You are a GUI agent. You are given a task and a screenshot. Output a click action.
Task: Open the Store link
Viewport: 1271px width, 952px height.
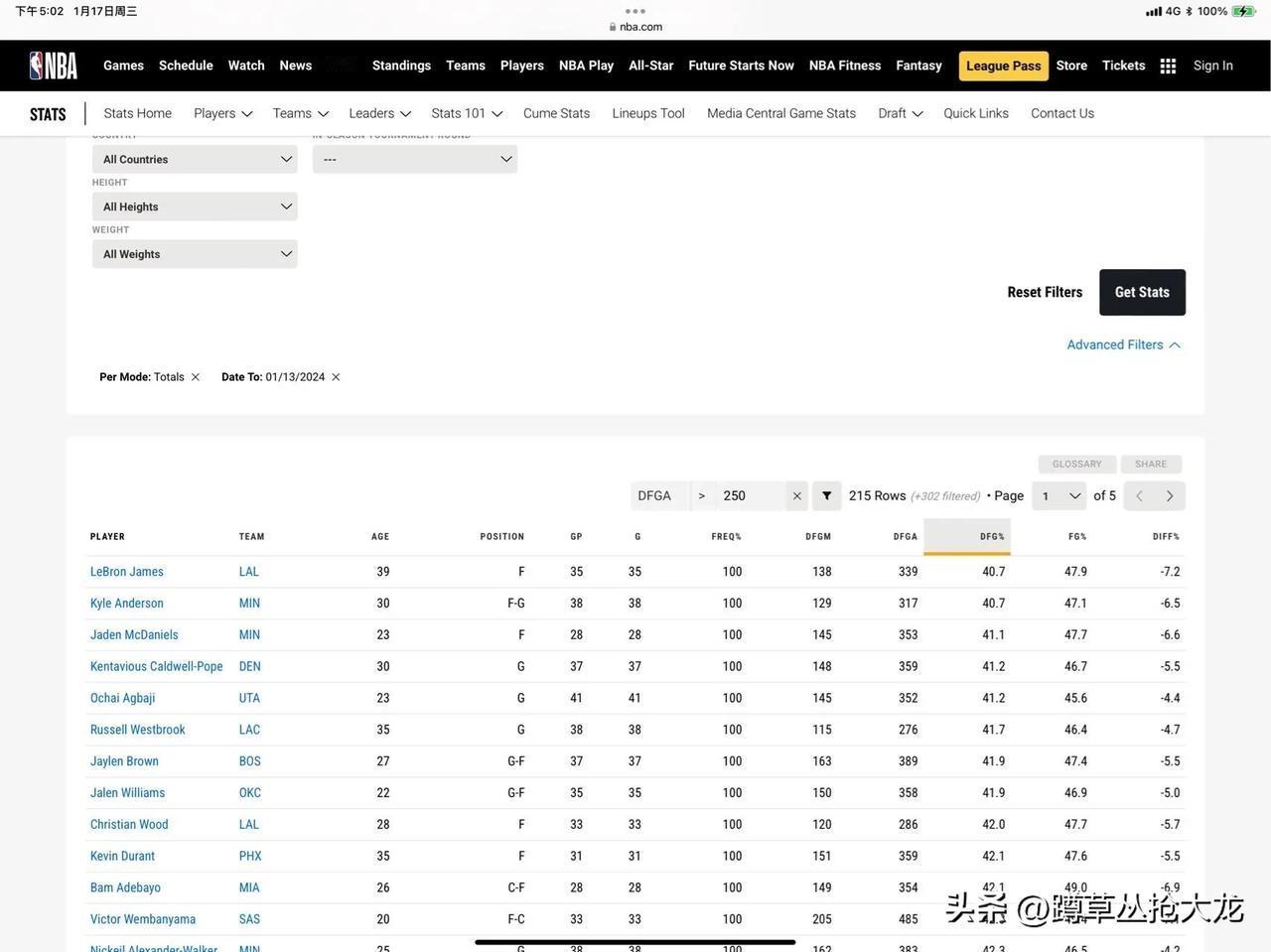point(1072,66)
